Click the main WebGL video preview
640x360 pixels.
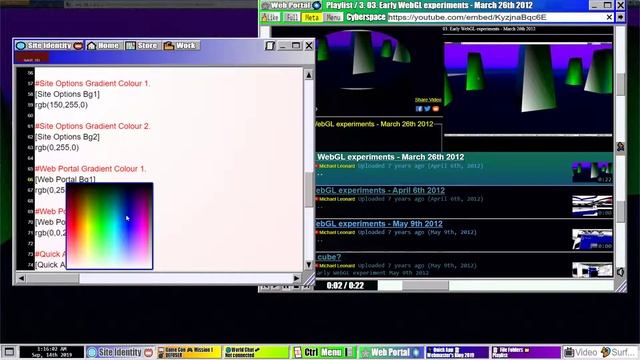point(528,89)
